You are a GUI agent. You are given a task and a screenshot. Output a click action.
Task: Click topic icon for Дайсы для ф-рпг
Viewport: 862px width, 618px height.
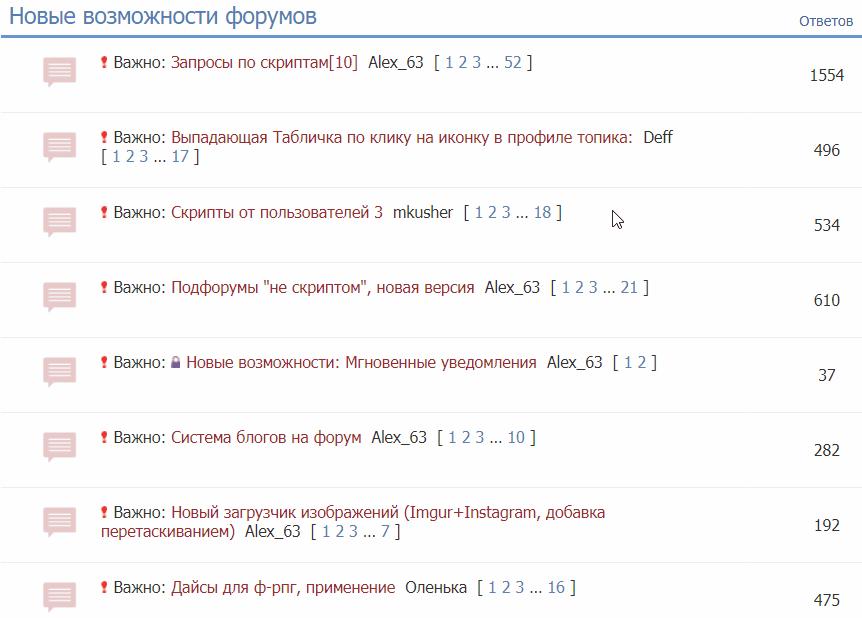click(59, 597)
